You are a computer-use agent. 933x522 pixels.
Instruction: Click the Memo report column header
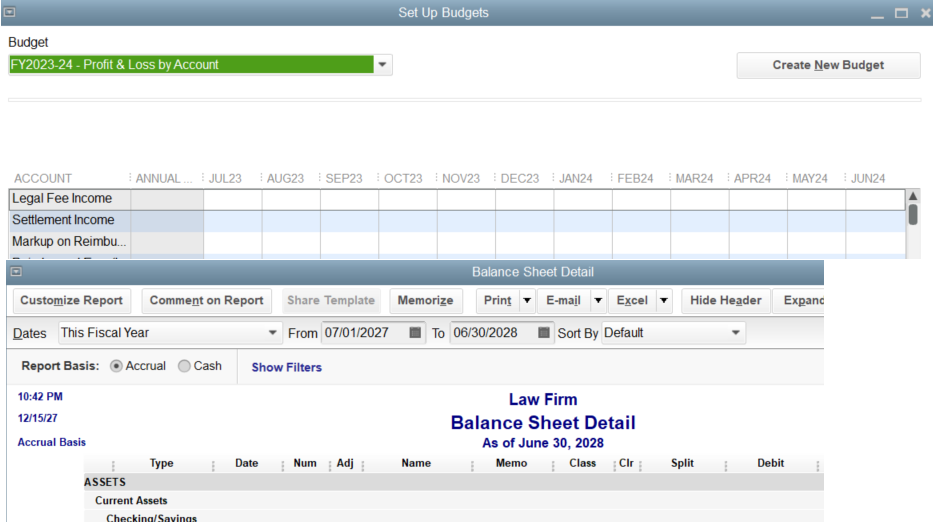pyautogui.click(x=512, y=463)
